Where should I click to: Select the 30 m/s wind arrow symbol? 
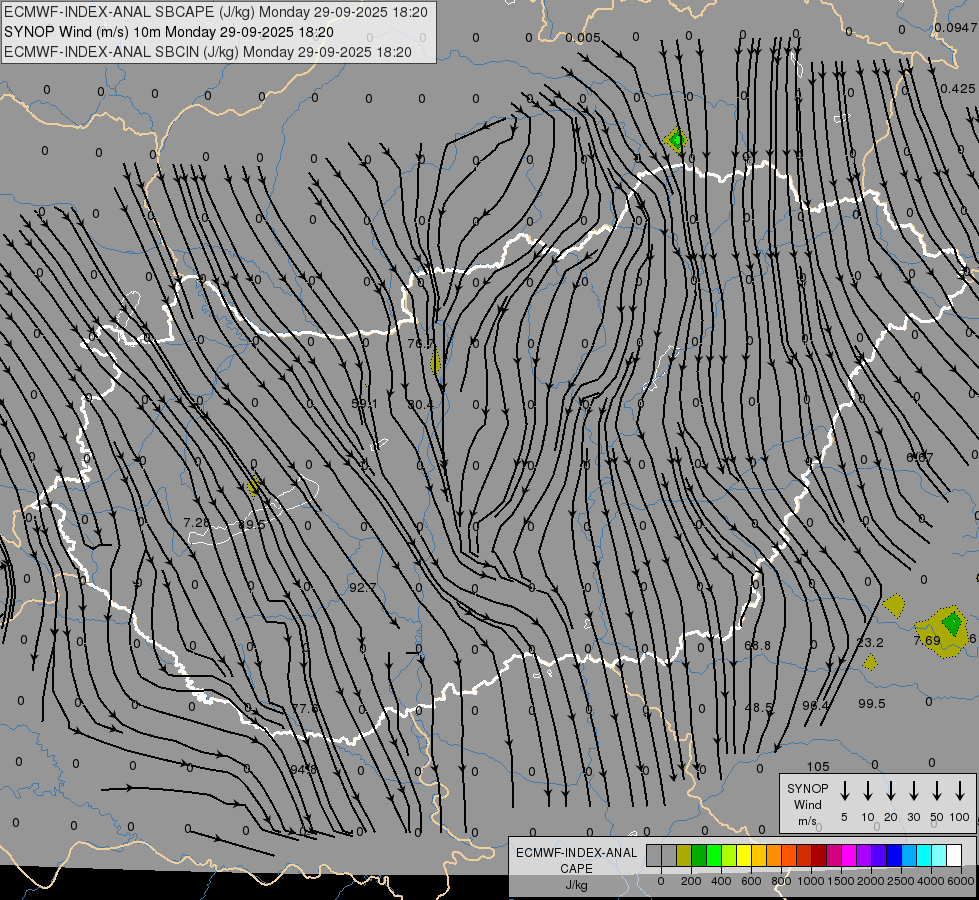tap(914, 791)
